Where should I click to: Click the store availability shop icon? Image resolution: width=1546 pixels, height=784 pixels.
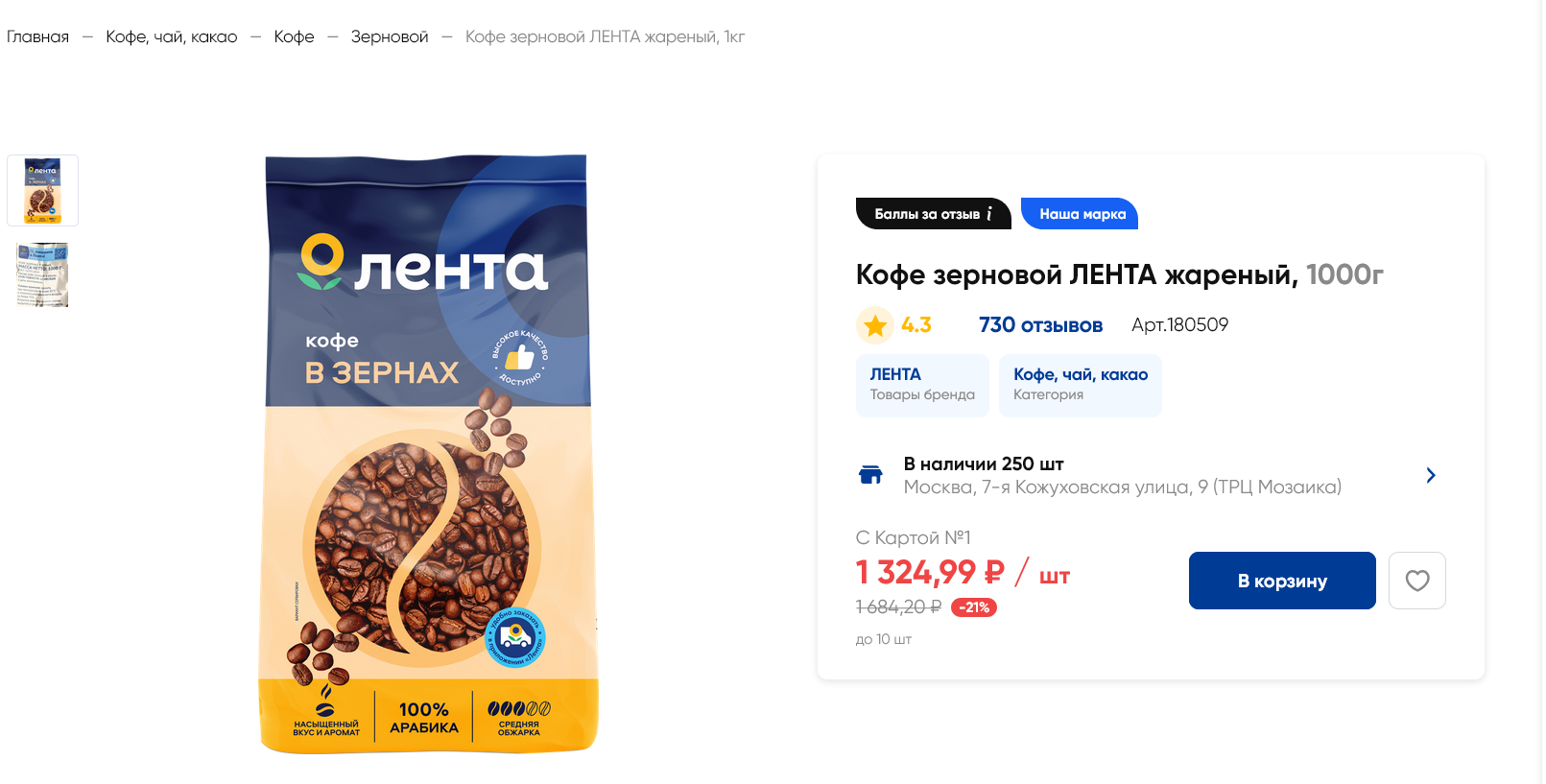click(870, 475)
